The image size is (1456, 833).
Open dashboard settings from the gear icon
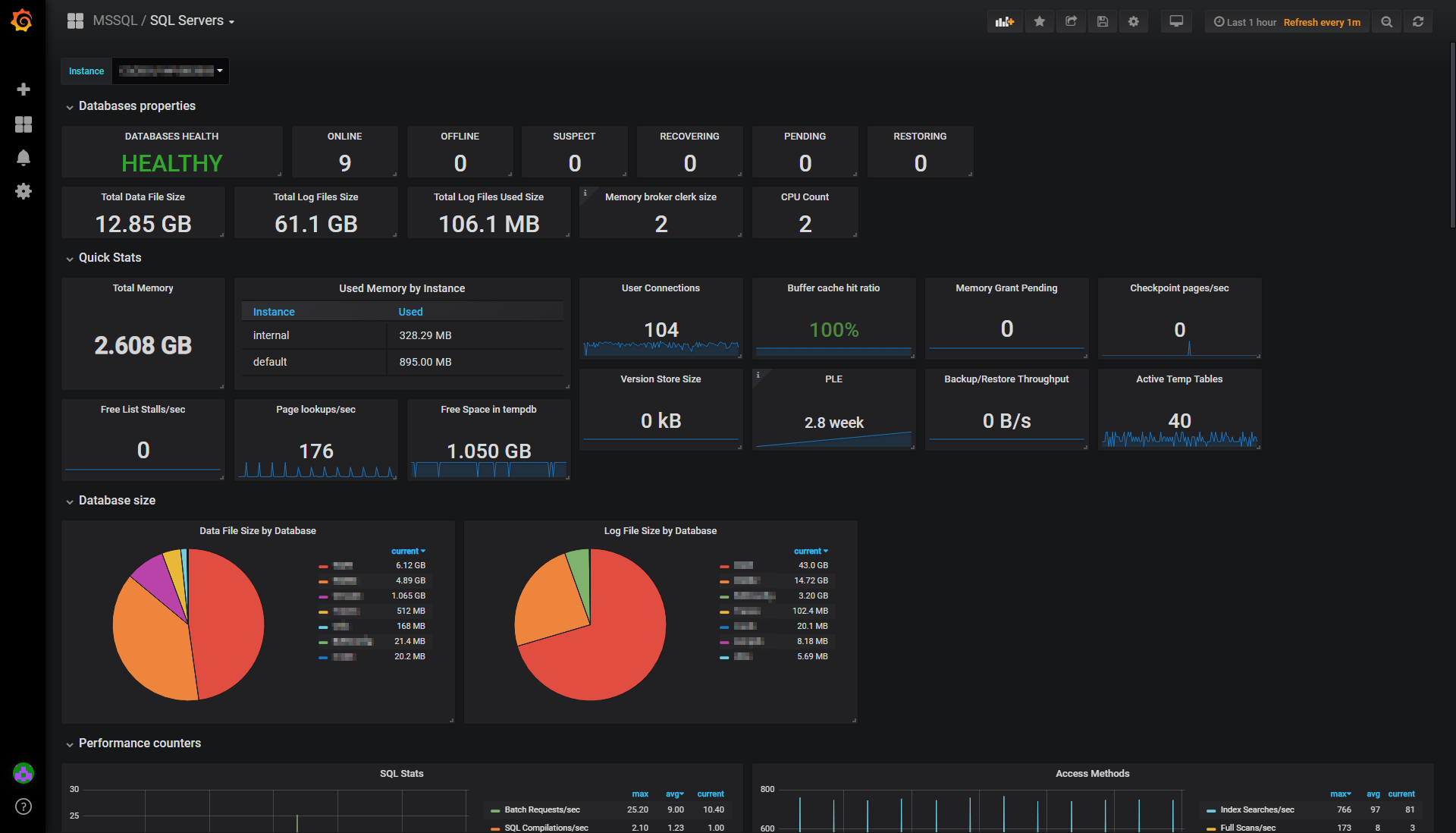tap(1134, 22)
